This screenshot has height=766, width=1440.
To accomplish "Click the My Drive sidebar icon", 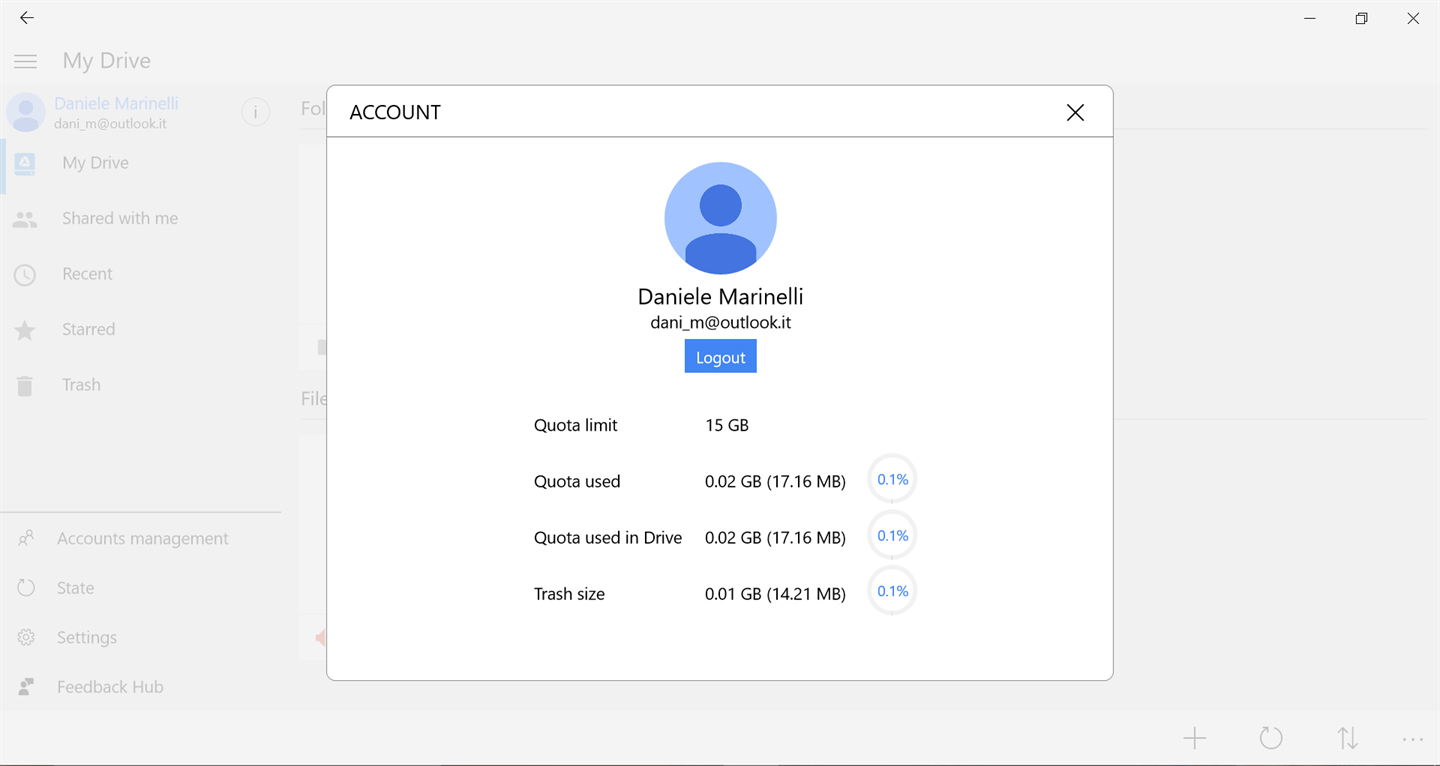I will coord(25,163).
